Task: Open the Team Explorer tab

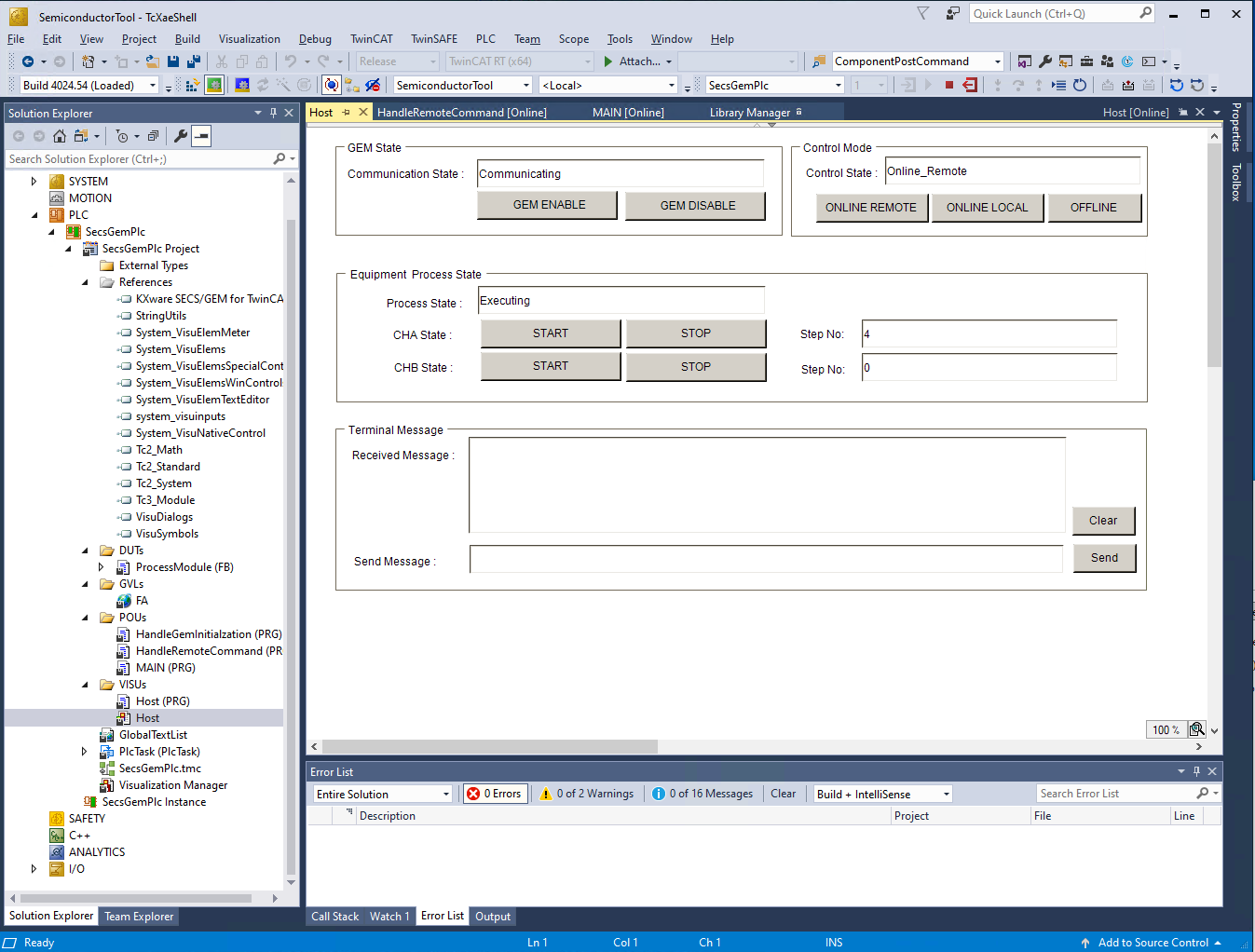Action: point(139,917)
